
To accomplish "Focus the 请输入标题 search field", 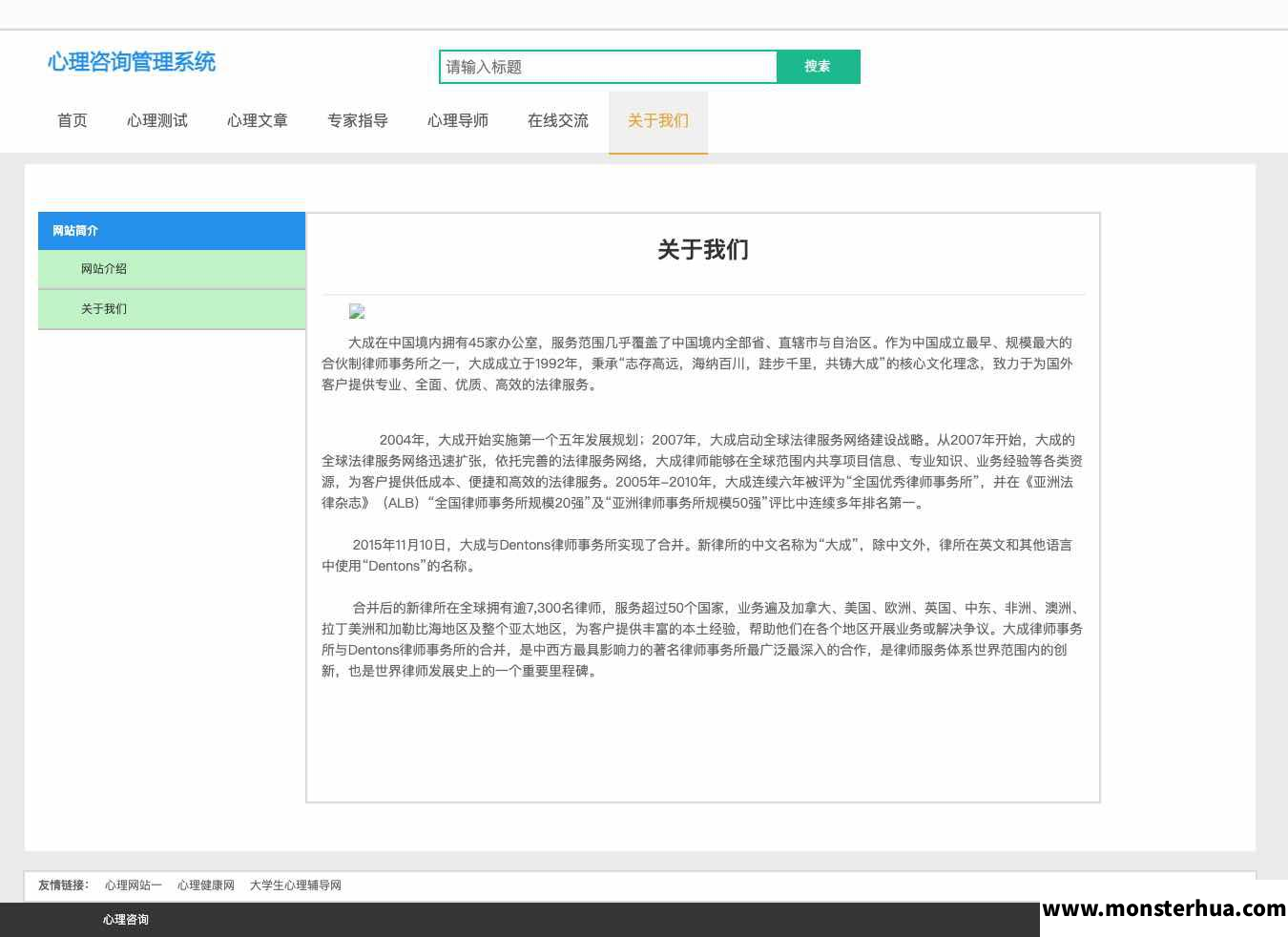I will click(x=608, y=67).
